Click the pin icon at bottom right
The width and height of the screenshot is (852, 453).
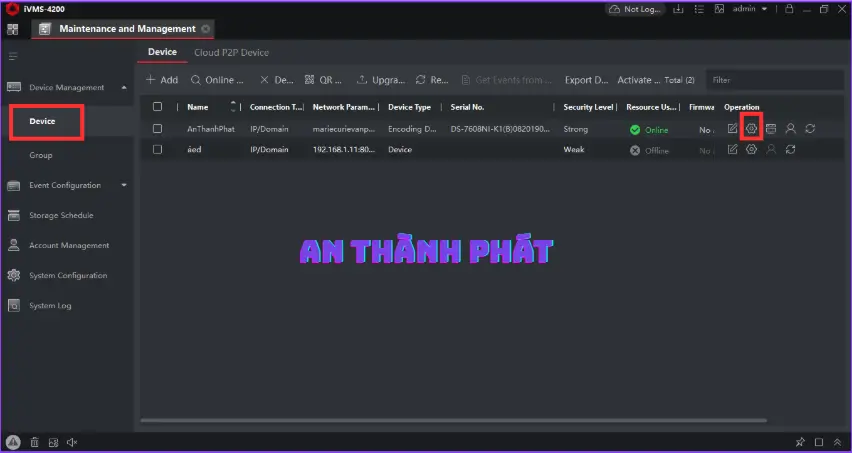(800, 442)
